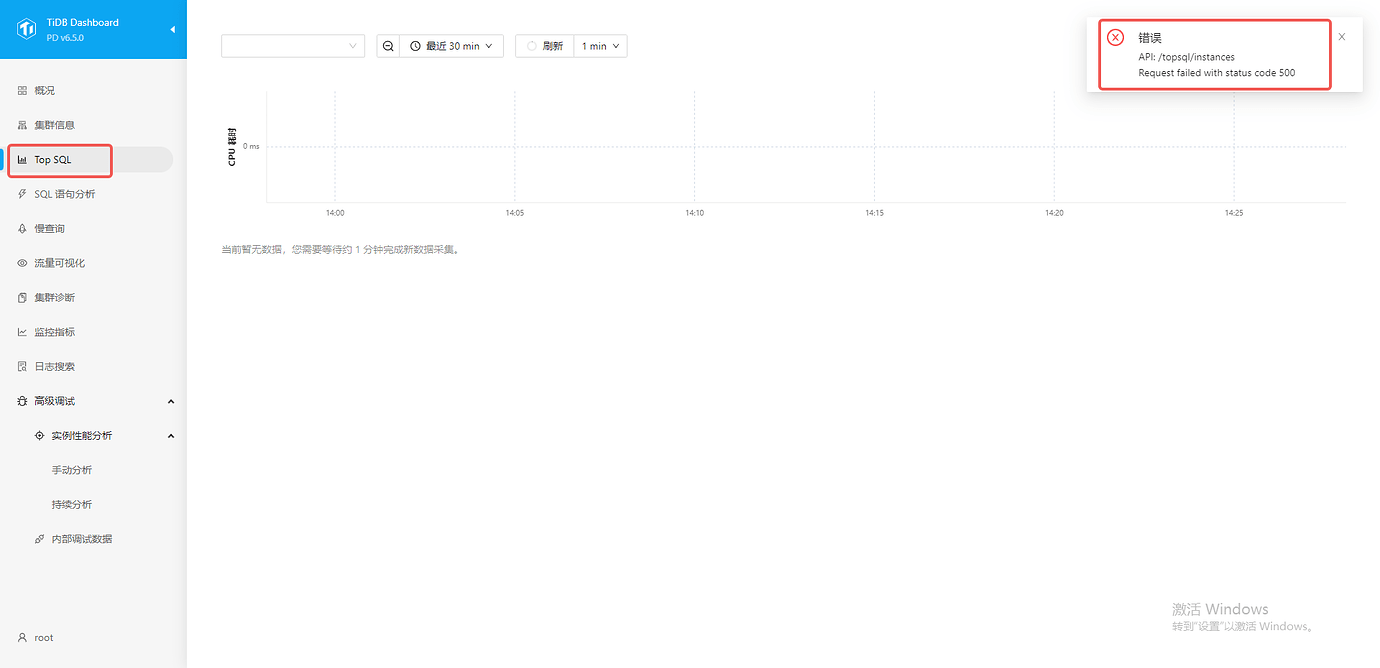
Task: Click the 监控指标 line chart icon
Action: (22, 332)
